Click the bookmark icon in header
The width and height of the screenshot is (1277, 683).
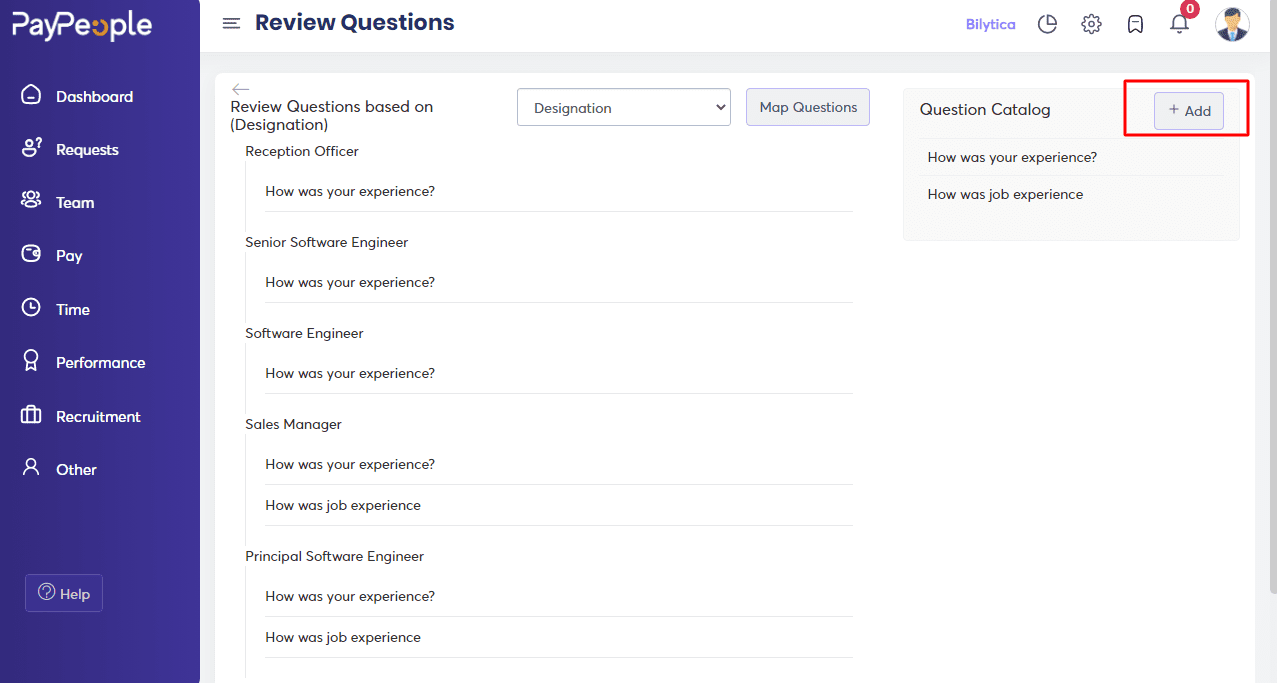(1135, 24)
